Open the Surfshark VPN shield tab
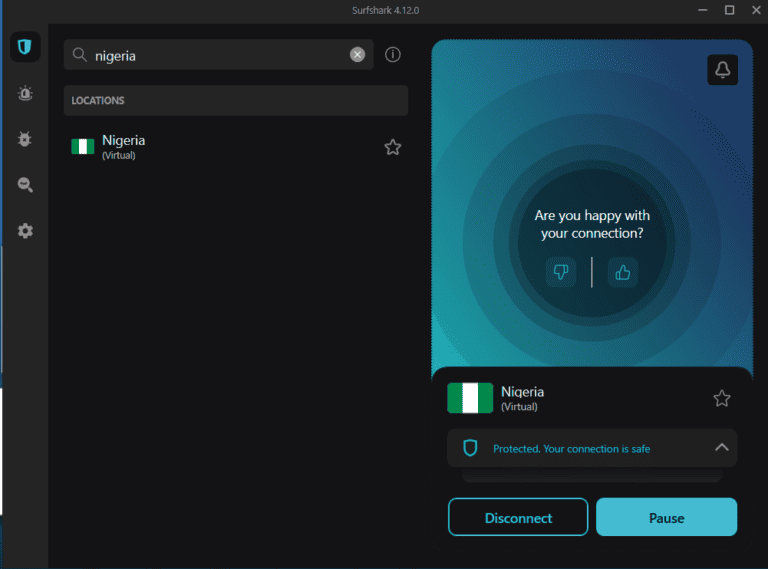Screen dimensions: 768x569 coord(25,47)
